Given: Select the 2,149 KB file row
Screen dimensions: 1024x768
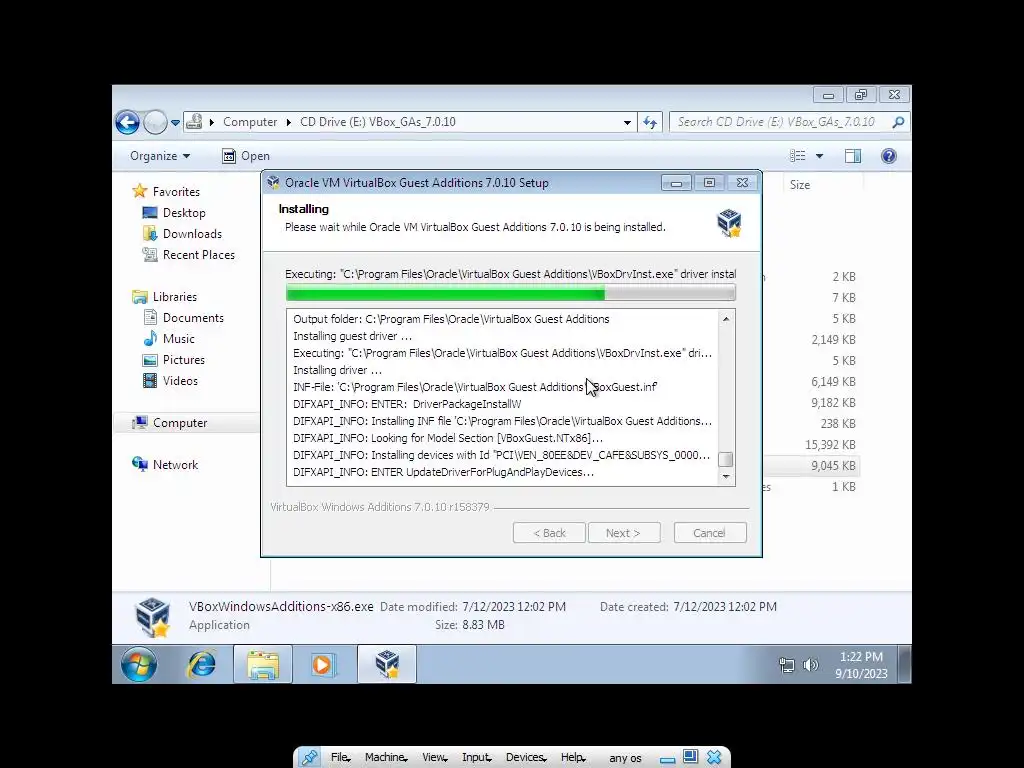Looking at the screenshot, I should [x=810, y=340].
